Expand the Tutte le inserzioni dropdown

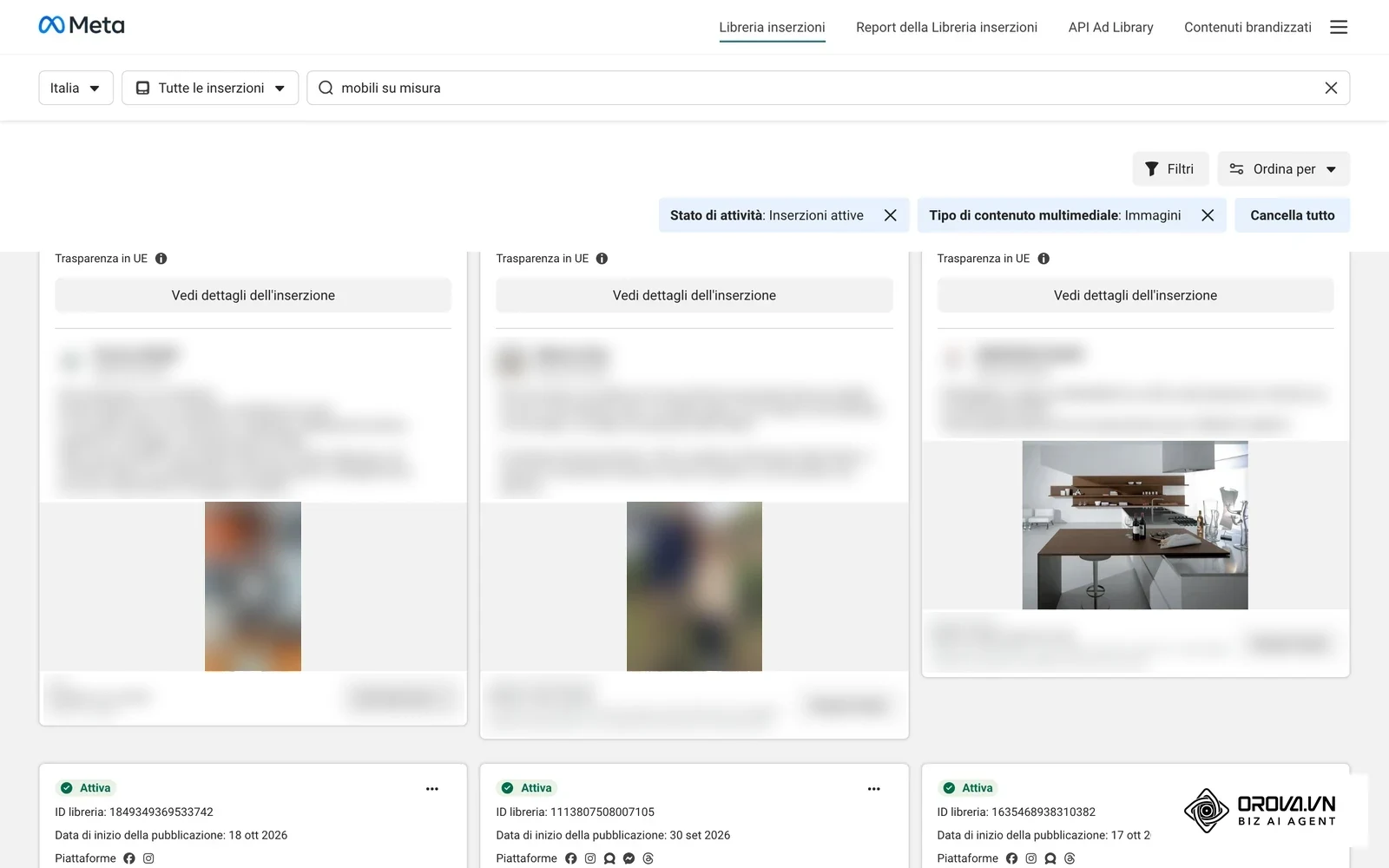(x=210, y=88)
